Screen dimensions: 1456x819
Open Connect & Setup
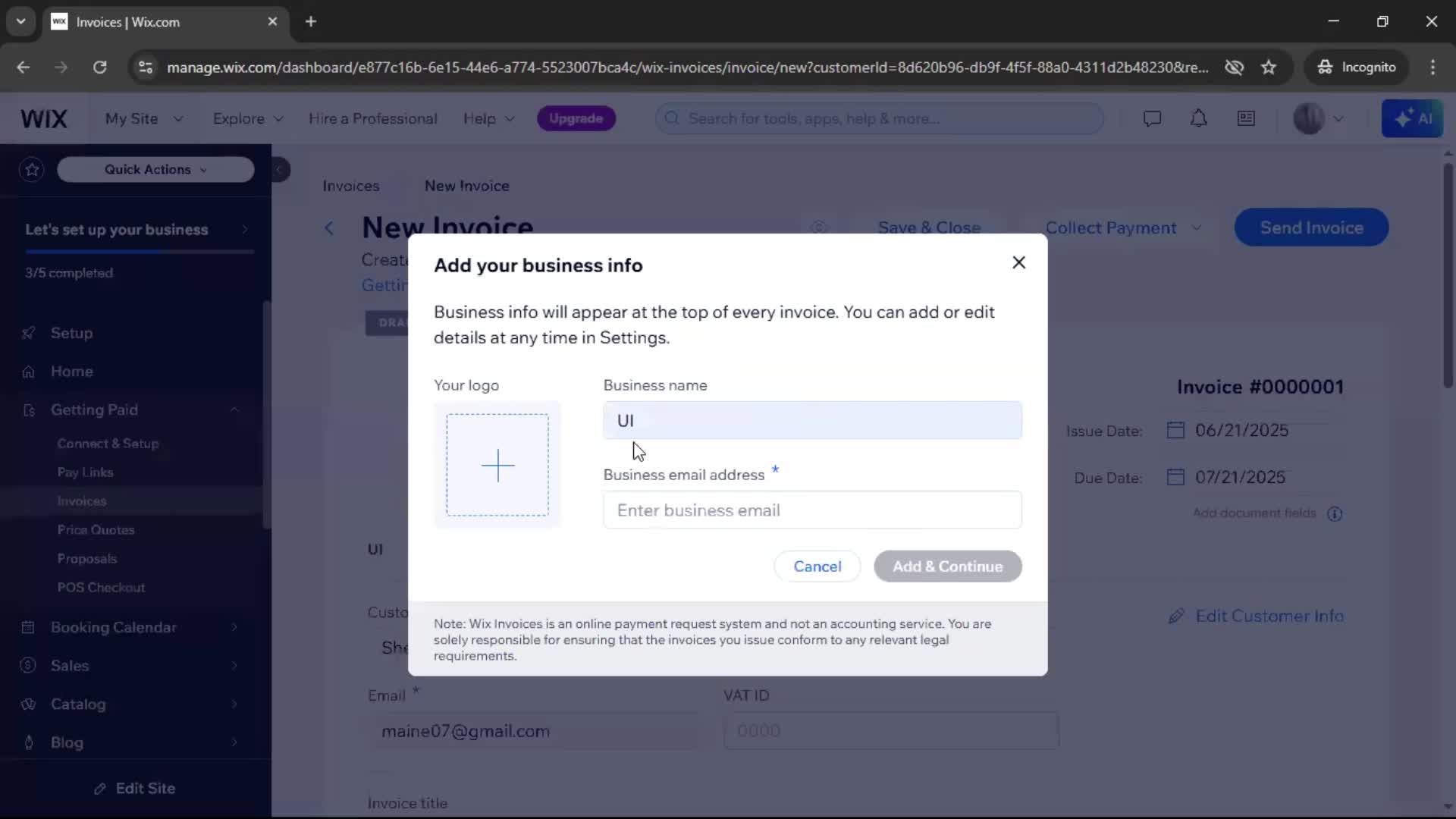108,444
